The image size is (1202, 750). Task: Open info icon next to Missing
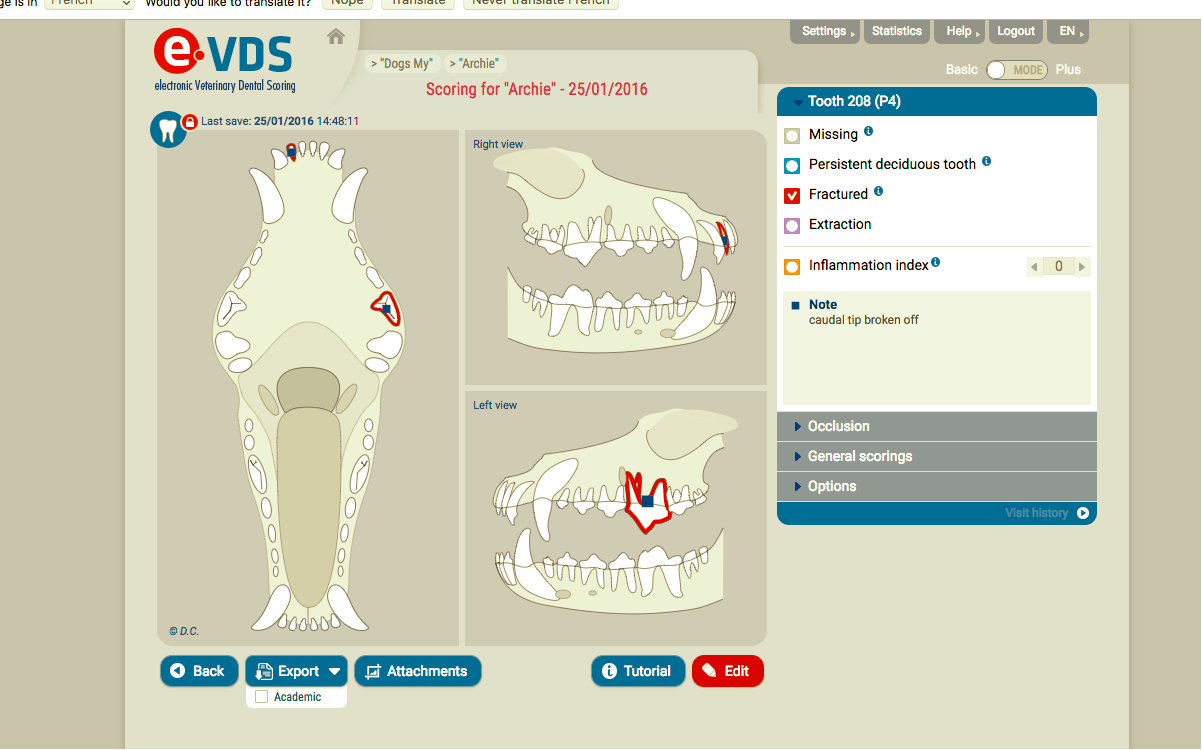pyautogui.click(x=868, y=132)
